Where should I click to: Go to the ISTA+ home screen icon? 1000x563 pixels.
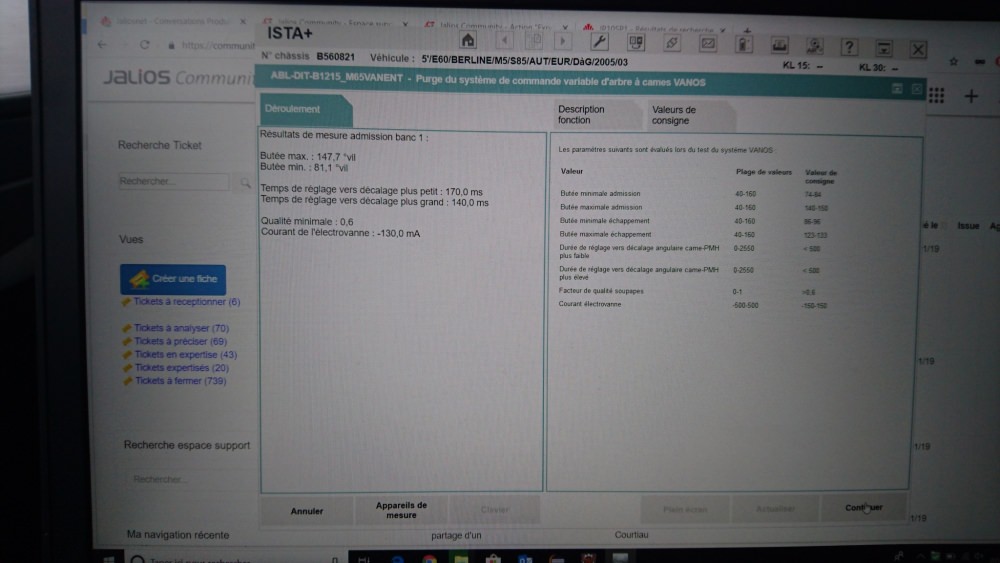(x=468, y=40)
